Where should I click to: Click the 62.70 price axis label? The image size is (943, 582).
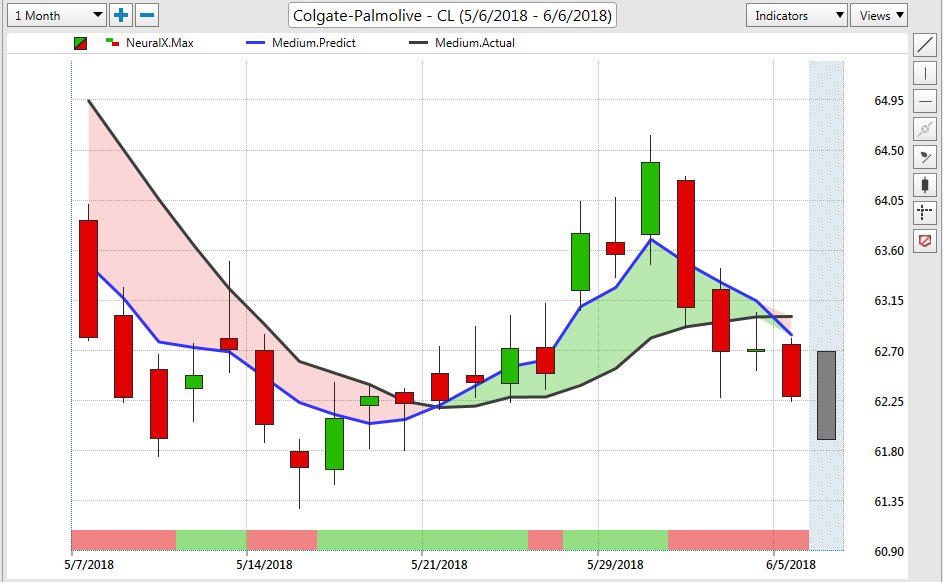pos(889,351)
